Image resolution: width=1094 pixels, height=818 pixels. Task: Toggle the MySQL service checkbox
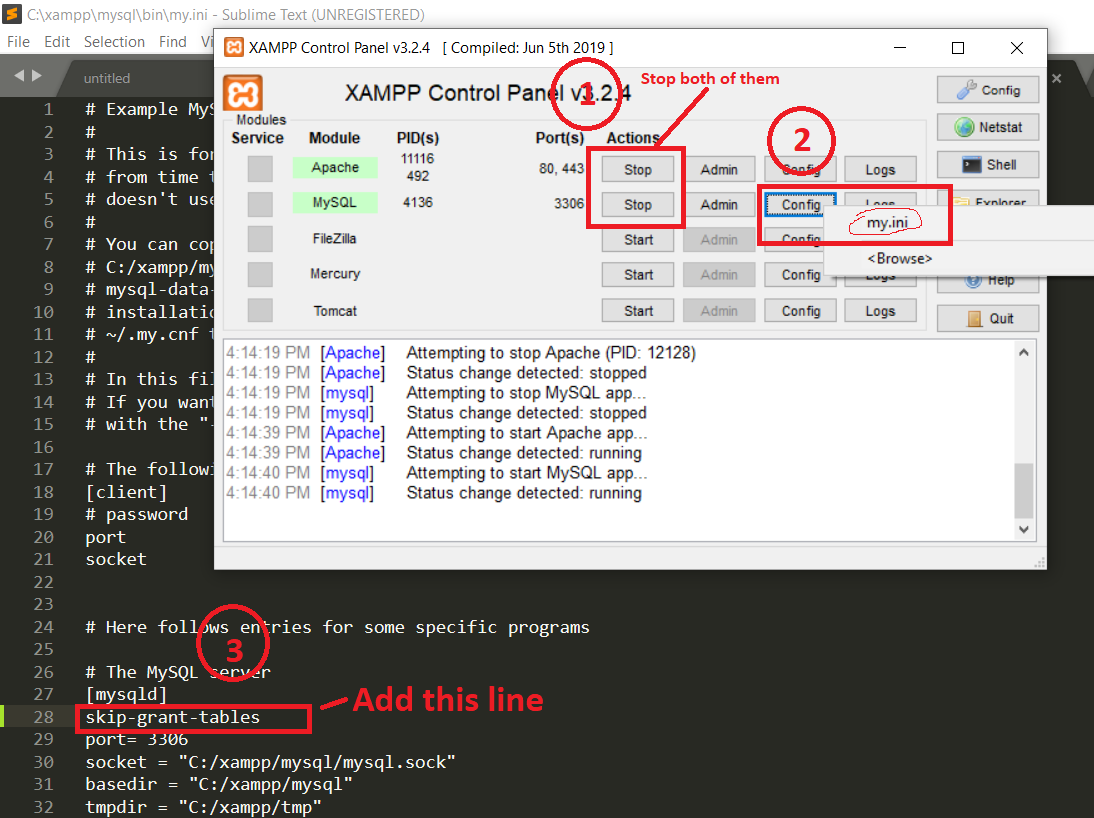[x=260, y=204]
